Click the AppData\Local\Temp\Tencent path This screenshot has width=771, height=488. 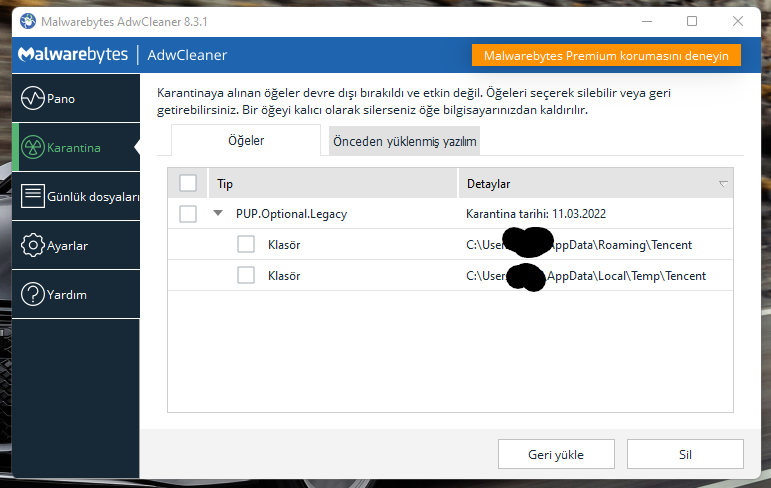coord(586,275)
